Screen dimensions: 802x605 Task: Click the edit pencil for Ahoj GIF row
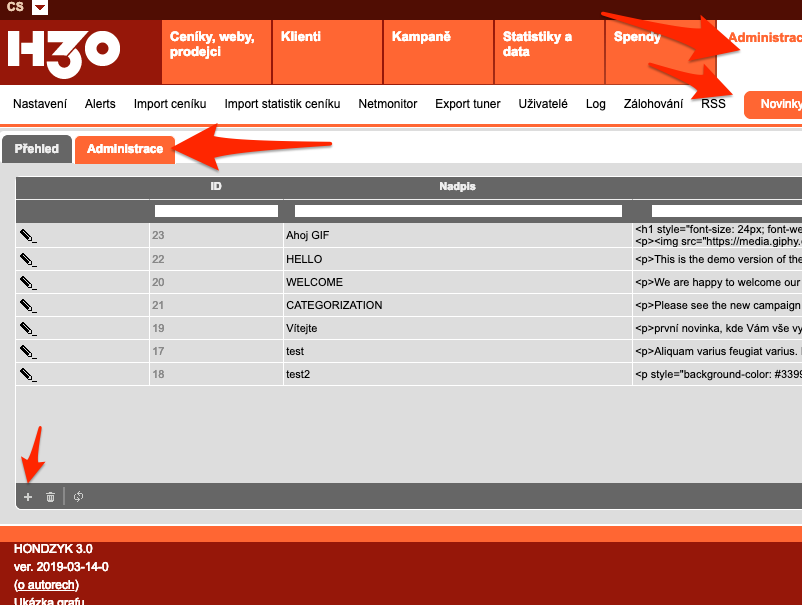[28, 235]
